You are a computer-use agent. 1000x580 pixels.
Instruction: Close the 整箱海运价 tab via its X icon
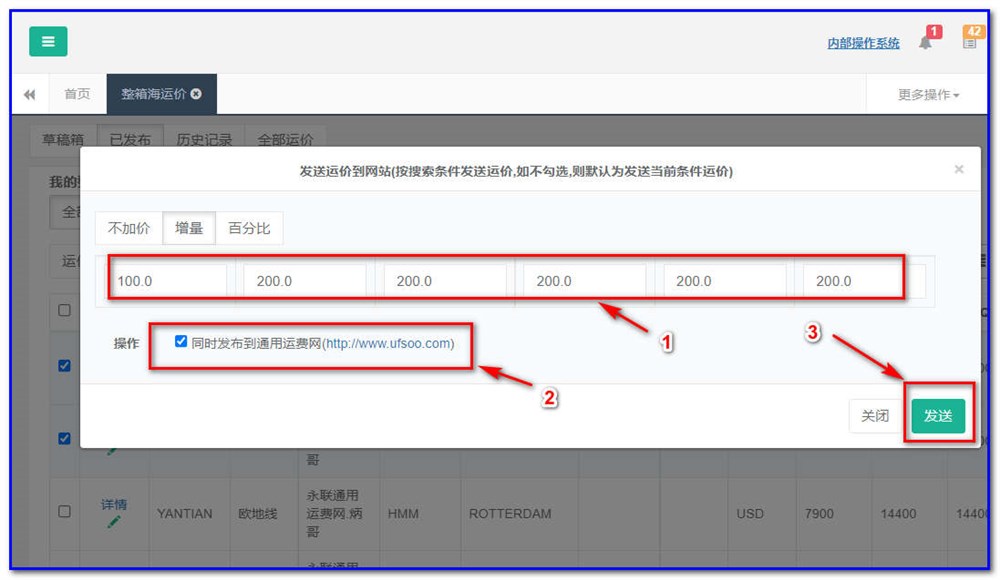point(196,94)
